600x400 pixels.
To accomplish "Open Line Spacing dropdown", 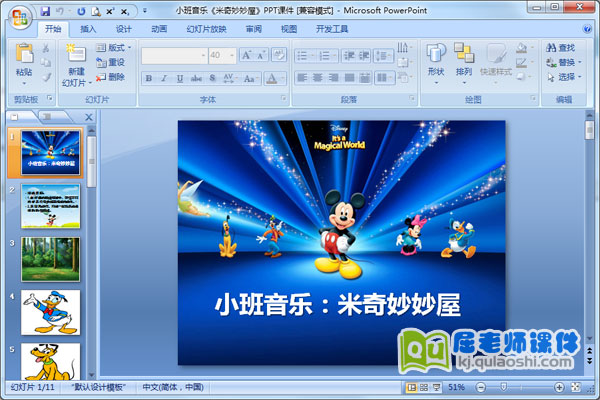I will pyautogui.click(x=383, y=56).
